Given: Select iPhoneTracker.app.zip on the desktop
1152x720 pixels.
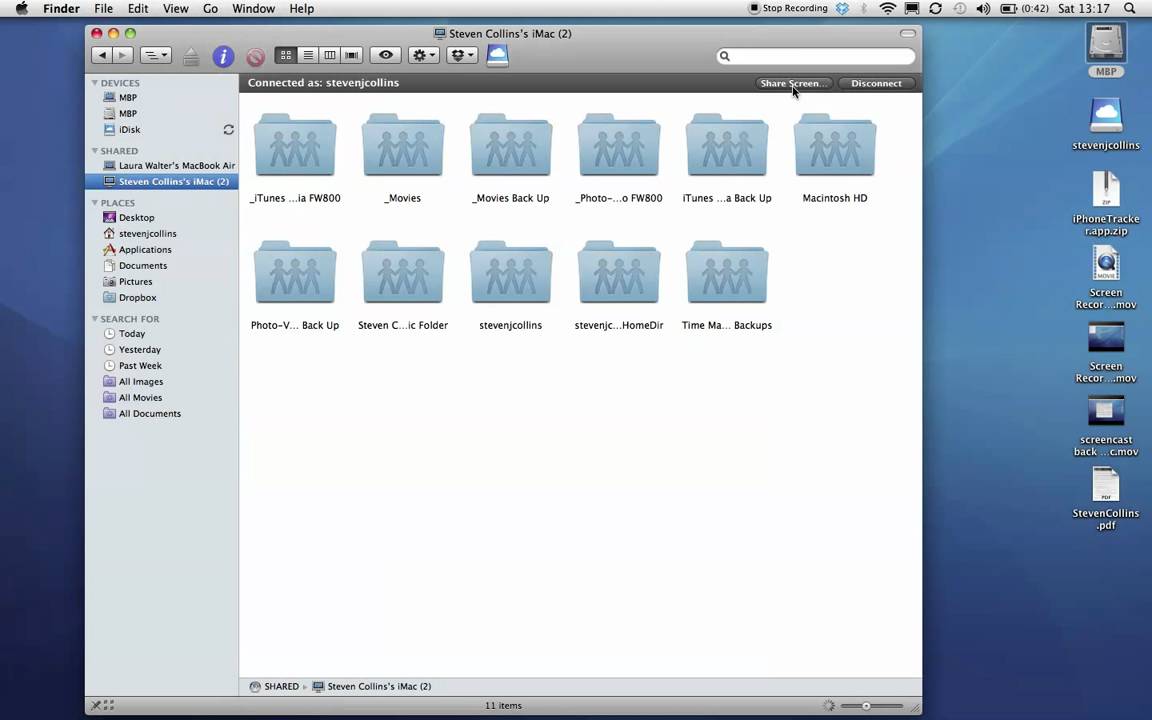Looking at the screenshot, I should click(1106, 204).
